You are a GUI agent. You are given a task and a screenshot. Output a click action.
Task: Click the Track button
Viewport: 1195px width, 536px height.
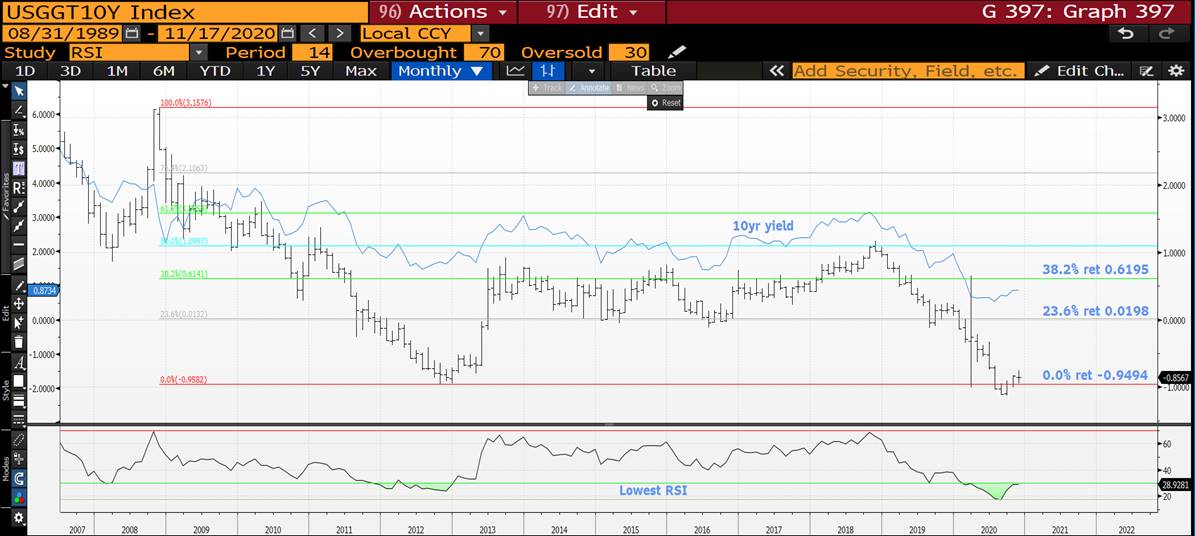coord(546,88)
